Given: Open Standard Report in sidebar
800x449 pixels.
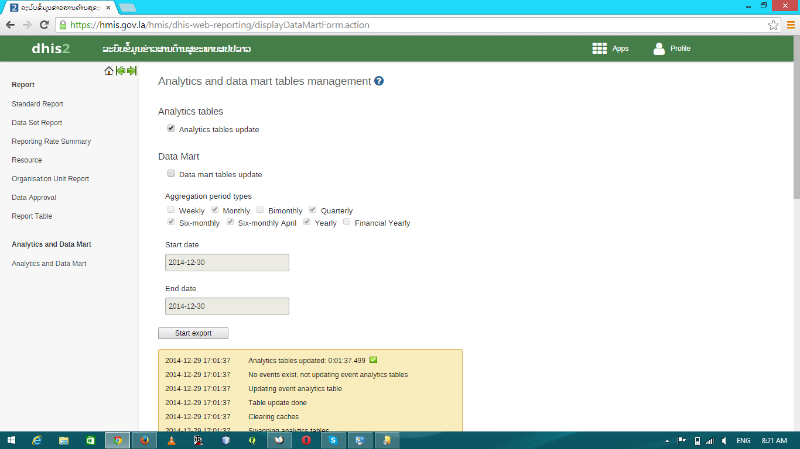Looking at the screenshot, I should (x=37, y=104).
